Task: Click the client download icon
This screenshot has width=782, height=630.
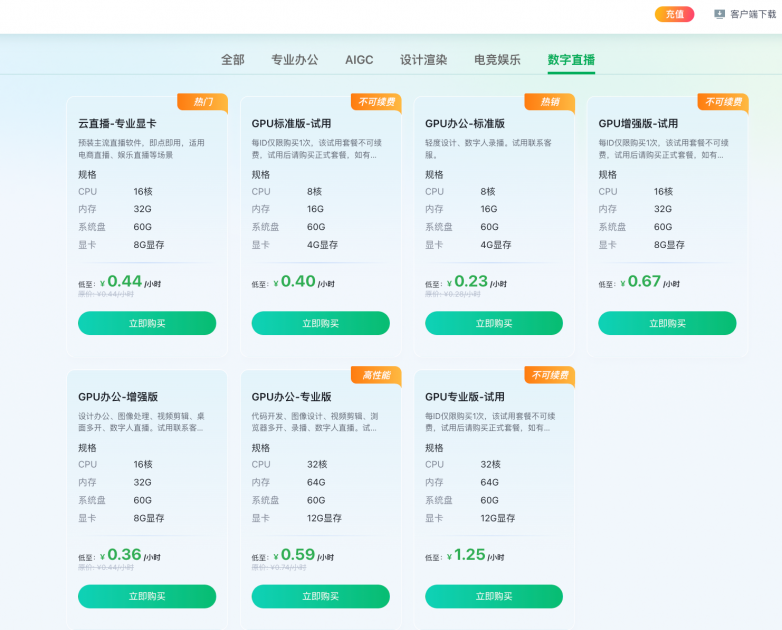Action: point(719,14)
